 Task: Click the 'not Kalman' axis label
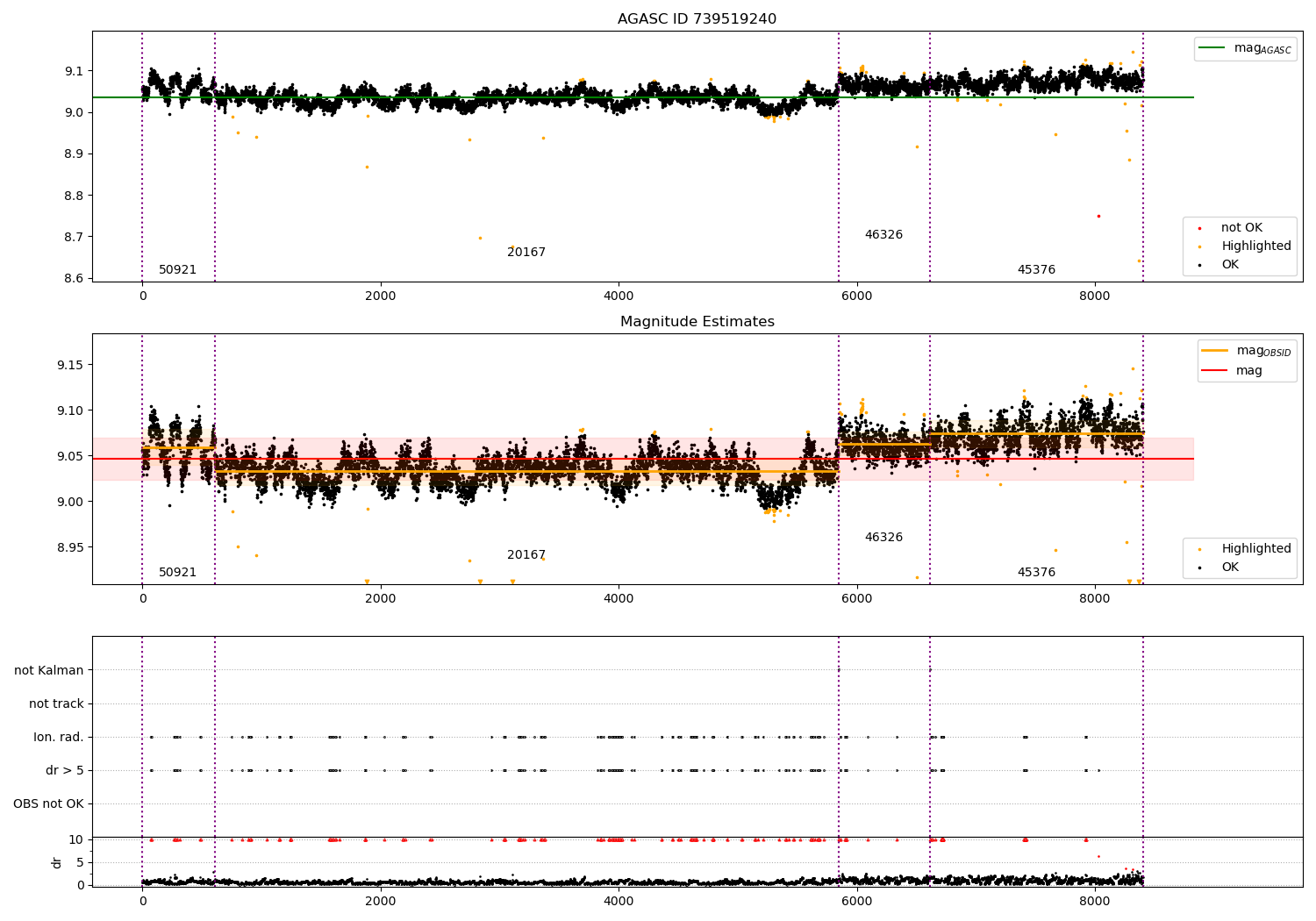[x=49, y=671]
